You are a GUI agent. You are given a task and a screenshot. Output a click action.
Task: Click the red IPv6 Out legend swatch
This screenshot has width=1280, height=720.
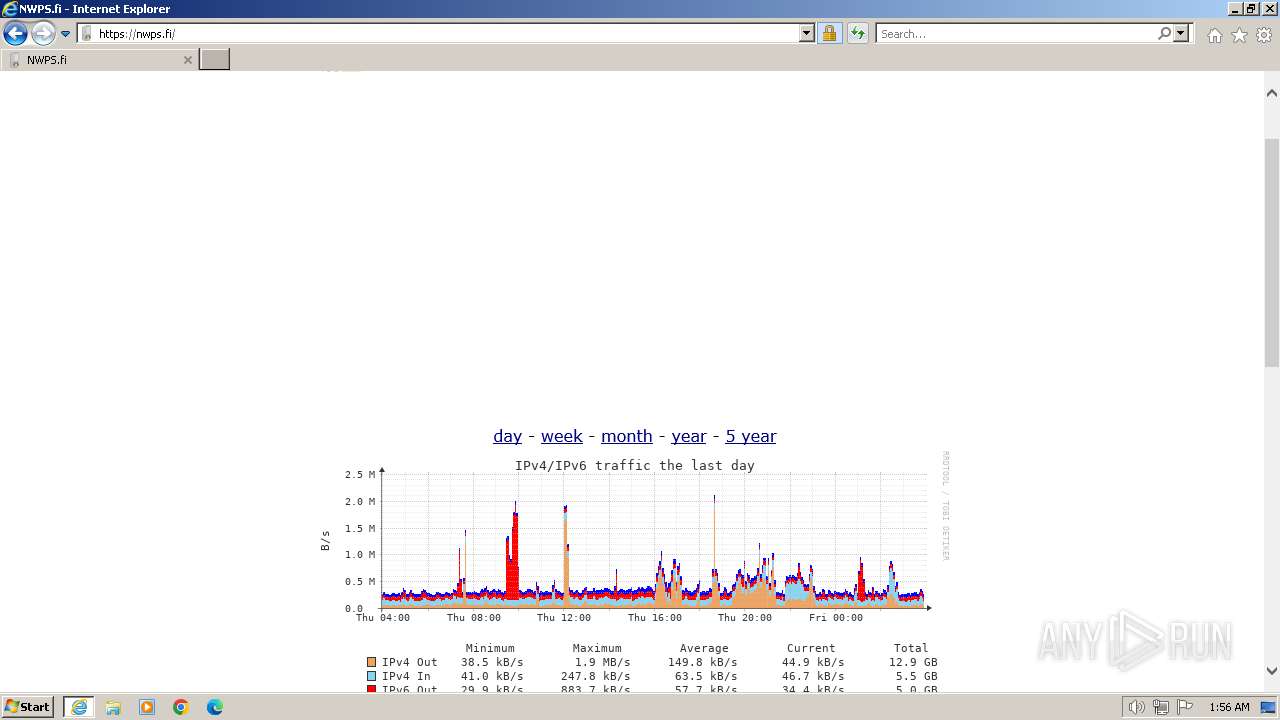point(372,689)
